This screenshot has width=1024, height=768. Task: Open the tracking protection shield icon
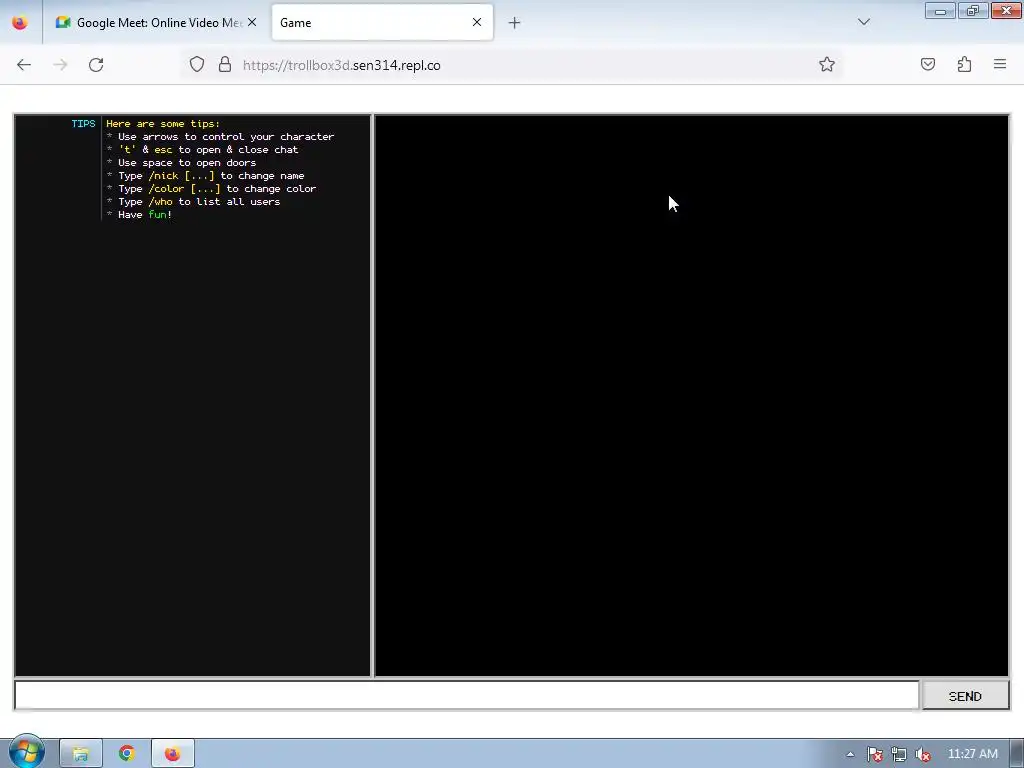click(x=197, y=65)
